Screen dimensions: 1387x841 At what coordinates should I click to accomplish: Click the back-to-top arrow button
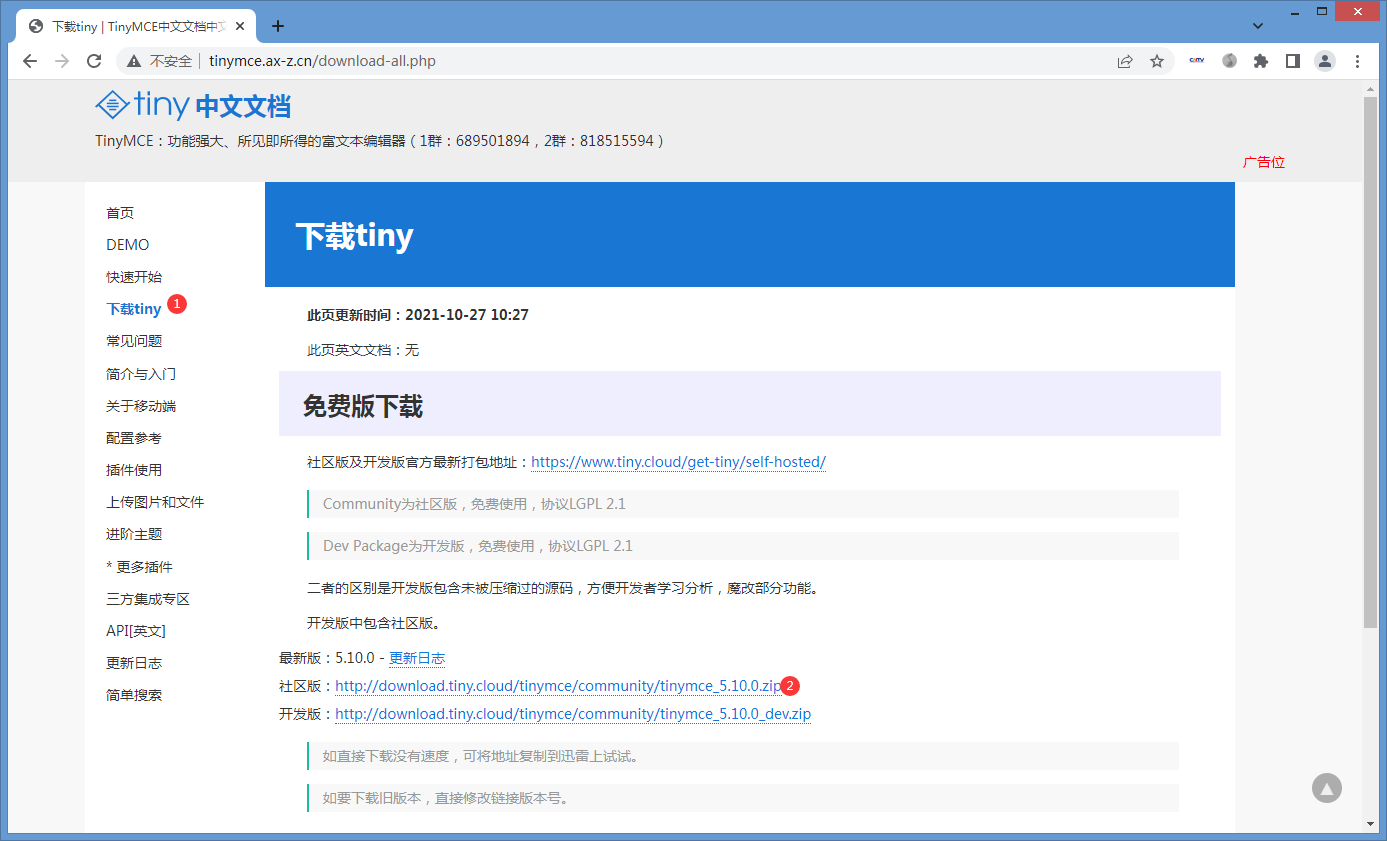pyautogui.click(x=1326, y=788)
